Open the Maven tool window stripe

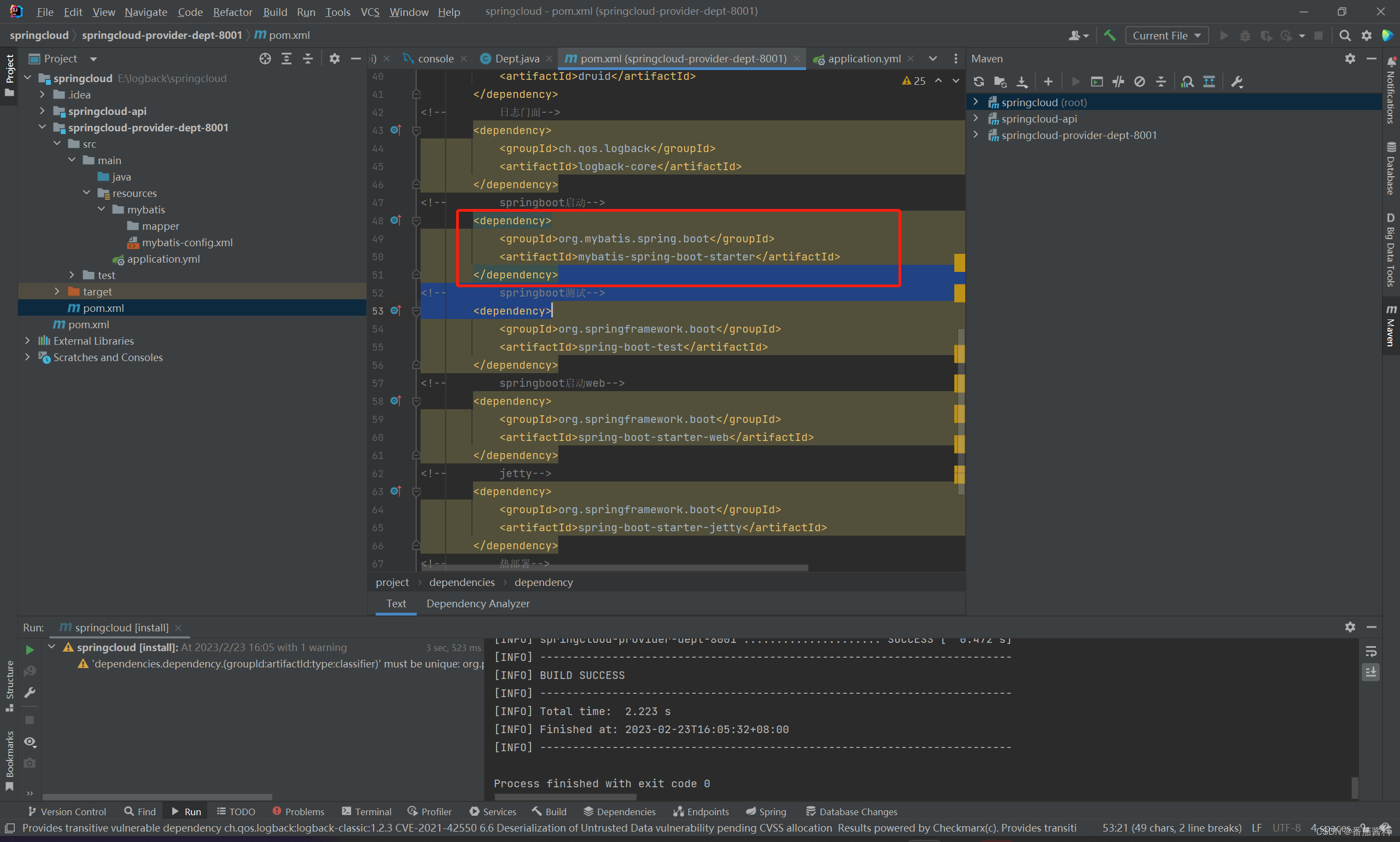[x=1391, y=326]
